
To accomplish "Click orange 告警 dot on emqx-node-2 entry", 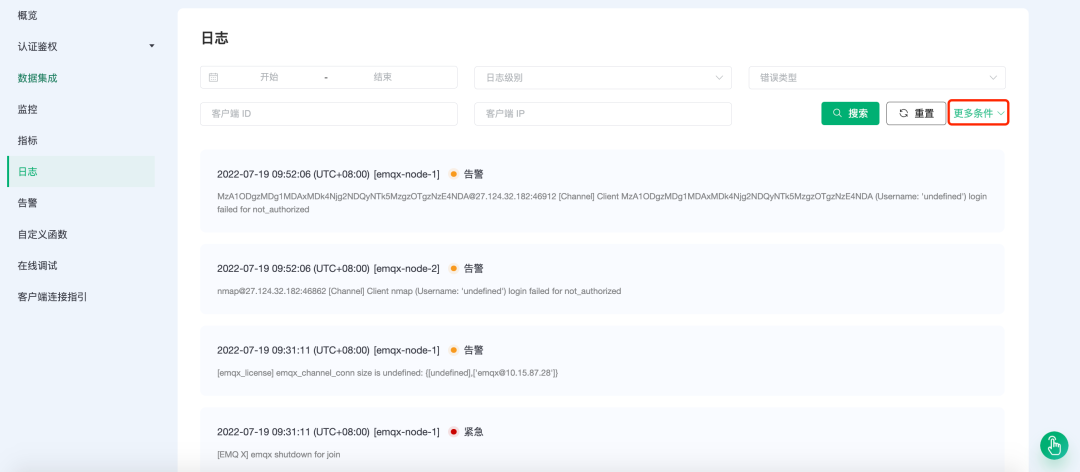I will click(453, 269).
